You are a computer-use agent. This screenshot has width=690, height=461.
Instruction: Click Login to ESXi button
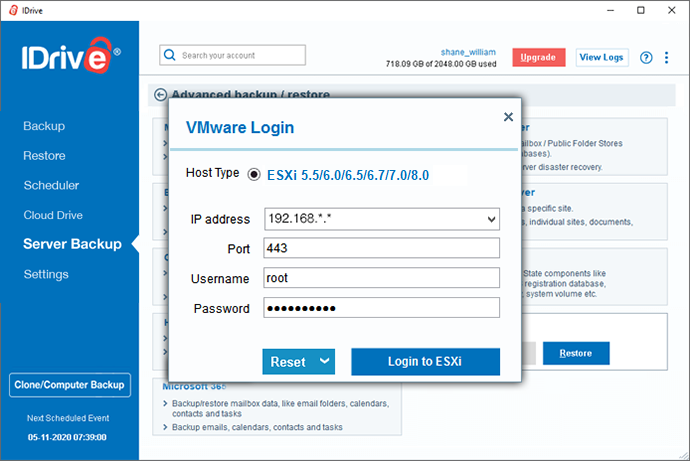[x=425, y=362]
